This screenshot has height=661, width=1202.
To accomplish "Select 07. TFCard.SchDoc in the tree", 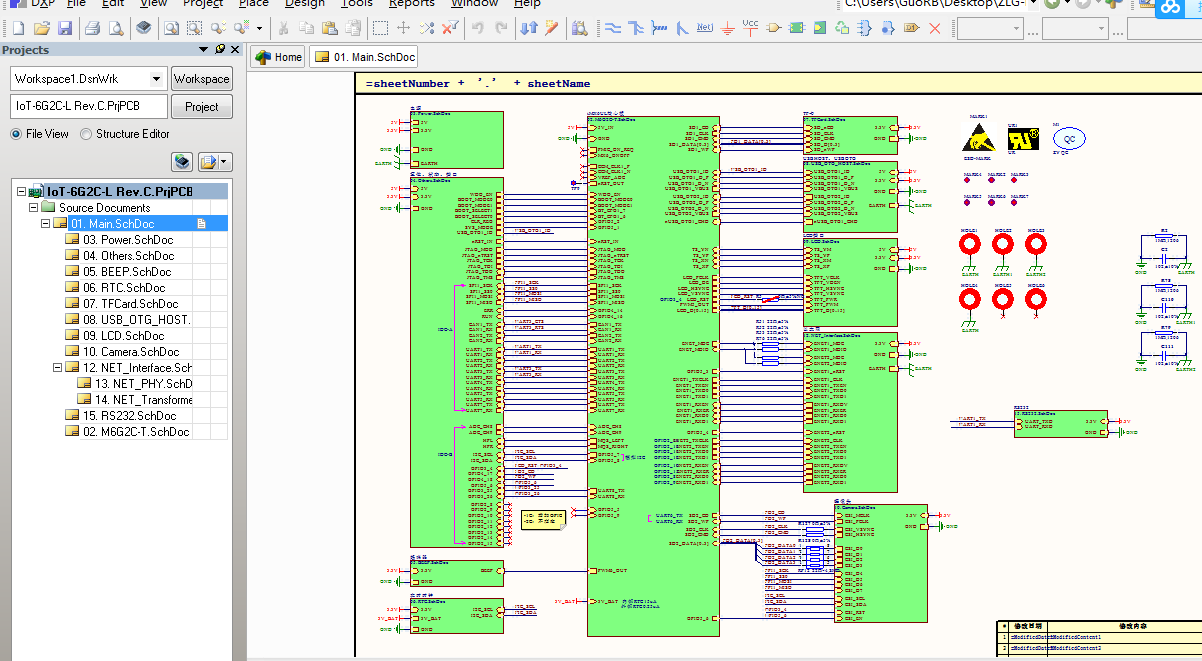I will click(130, 304).
